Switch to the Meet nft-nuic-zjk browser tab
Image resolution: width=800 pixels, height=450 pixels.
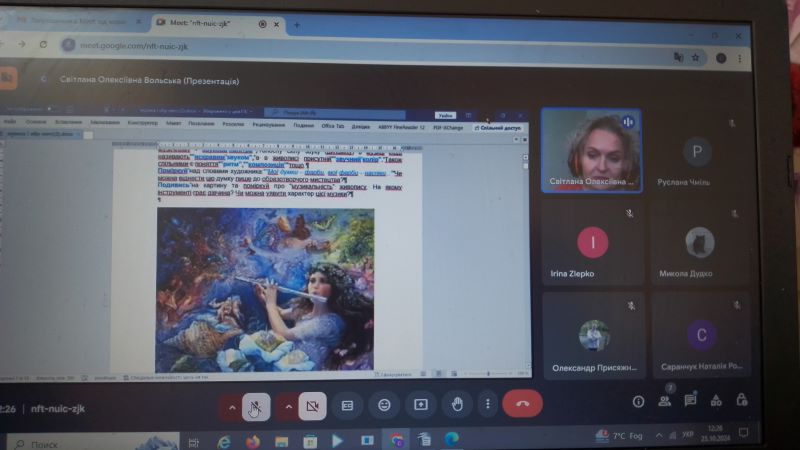pyautogui.click(x=214, y=23)
